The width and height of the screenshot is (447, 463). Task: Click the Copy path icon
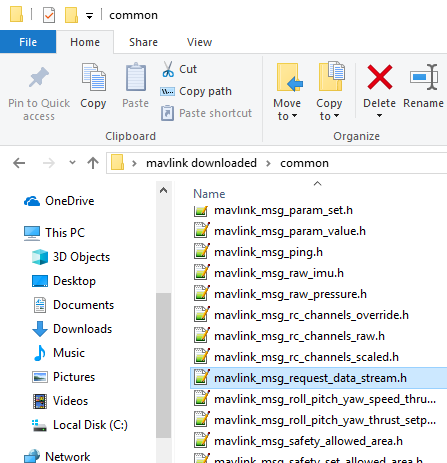click(x=167, y=91)
